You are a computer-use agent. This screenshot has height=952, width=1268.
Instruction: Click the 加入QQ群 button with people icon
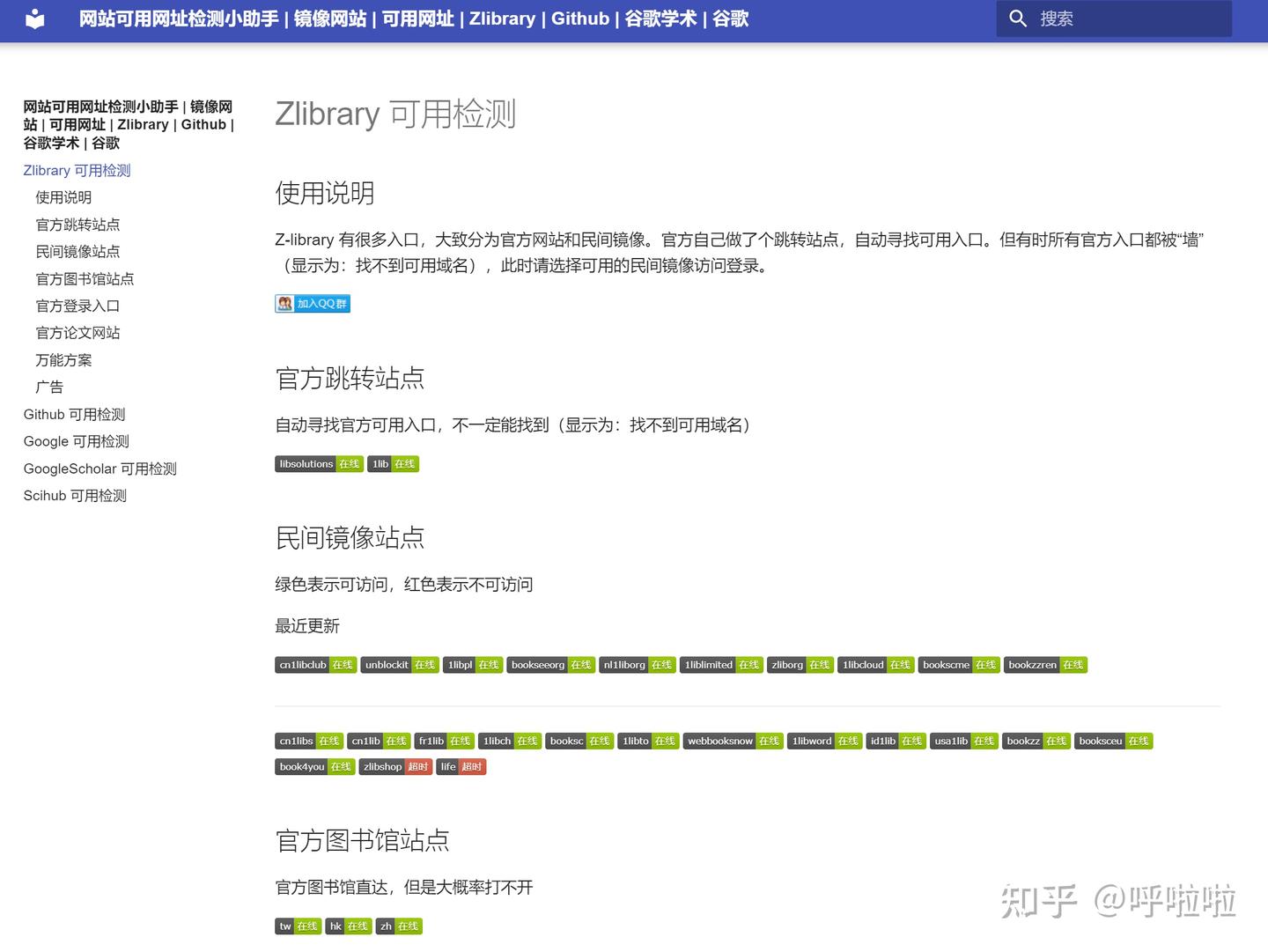click(313, 303)
